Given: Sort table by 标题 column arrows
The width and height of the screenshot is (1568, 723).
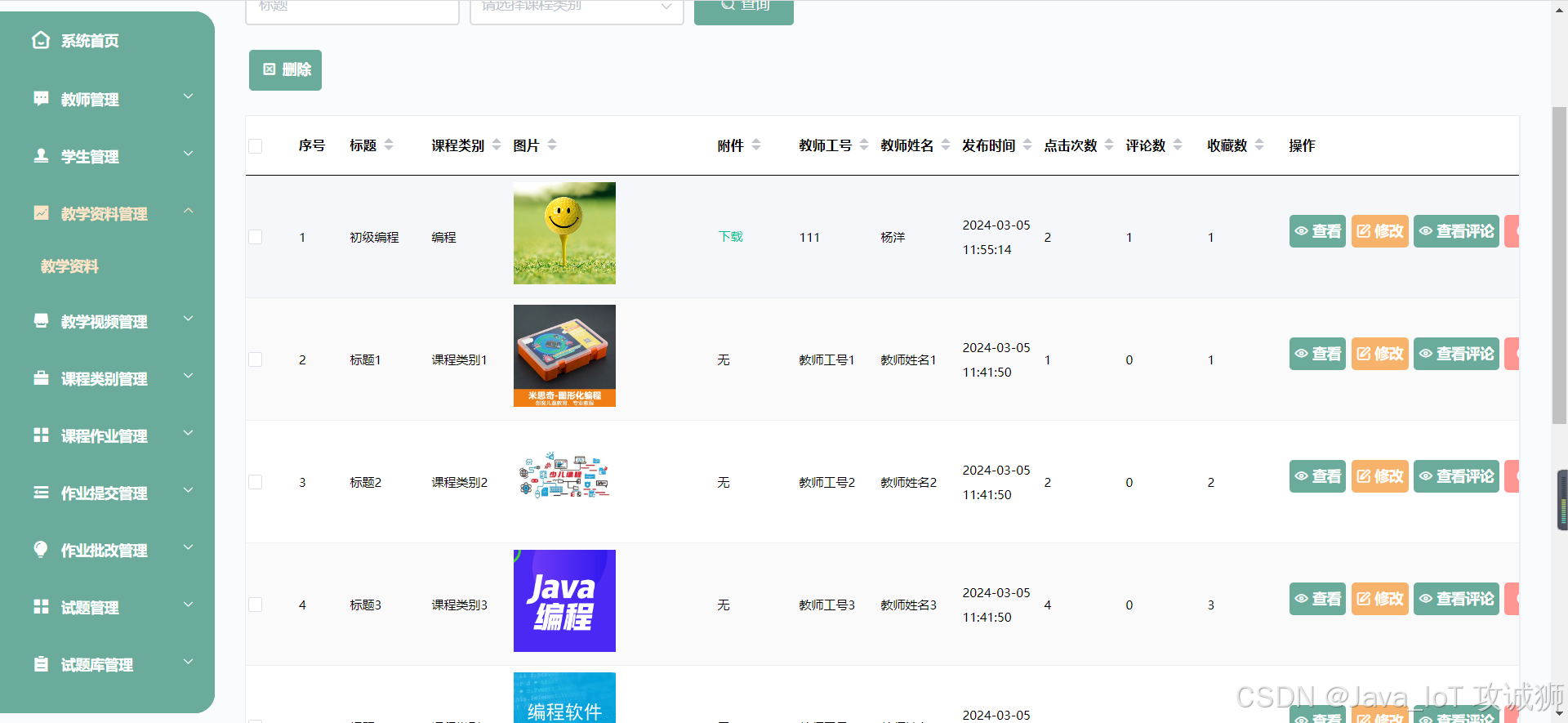Looking at the screenshot, I should pyautogui.click(x=389, y=145).
